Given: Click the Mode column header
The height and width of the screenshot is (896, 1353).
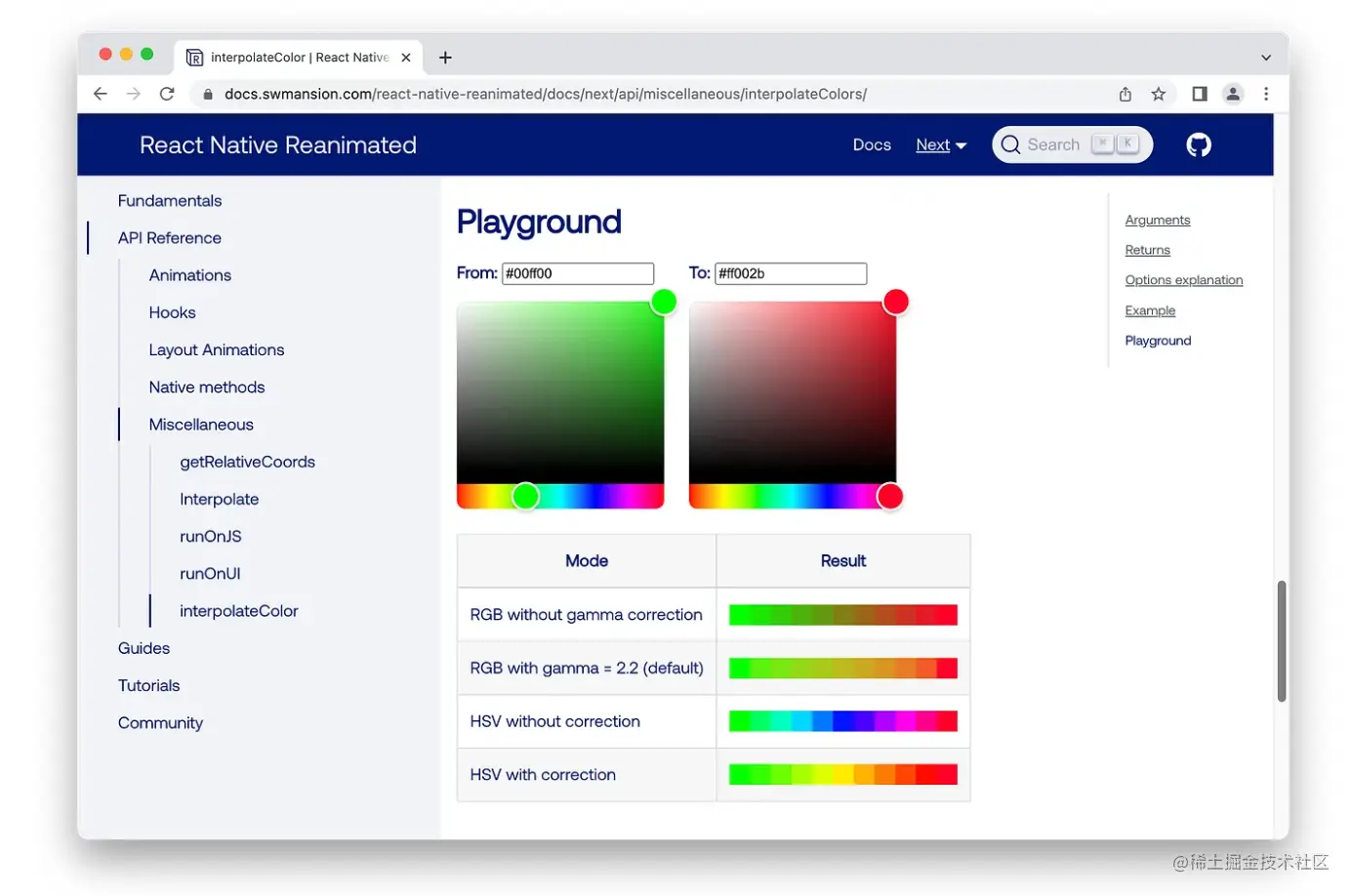Looking at the screenshot, I should click(587, 561).
